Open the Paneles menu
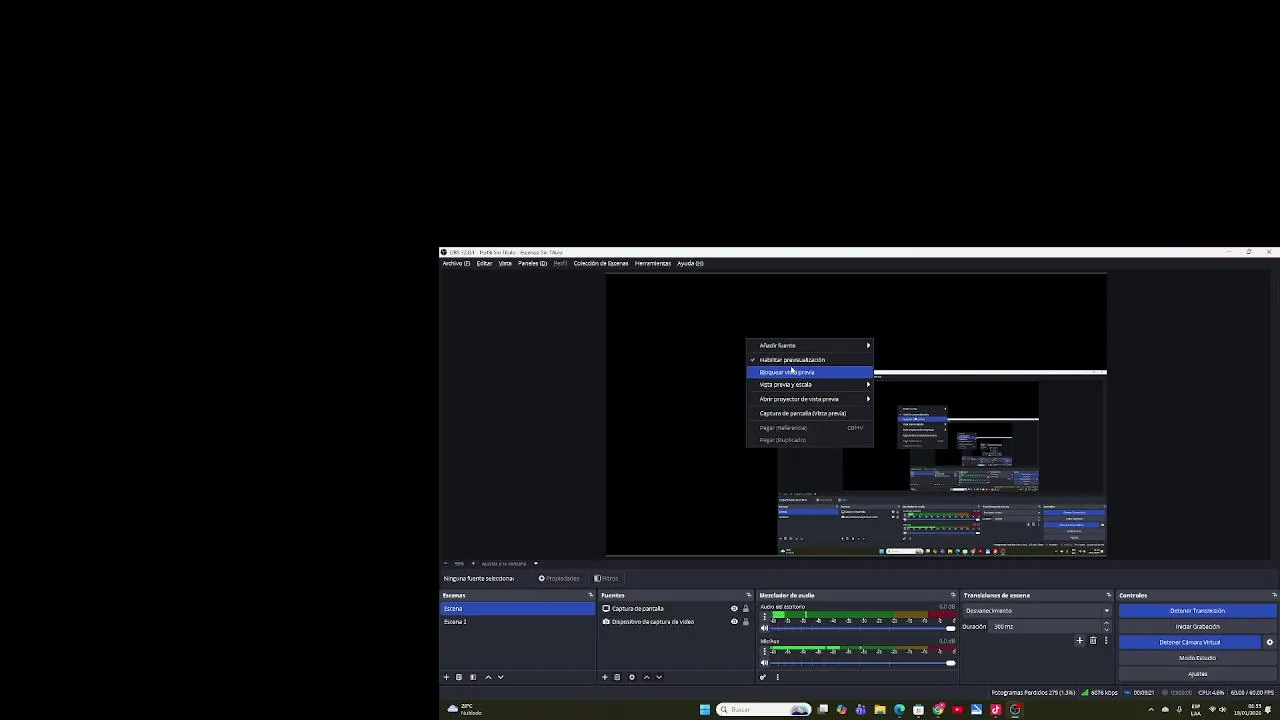This screenshot has height=720, width=1280. click(x=532, y=263)
